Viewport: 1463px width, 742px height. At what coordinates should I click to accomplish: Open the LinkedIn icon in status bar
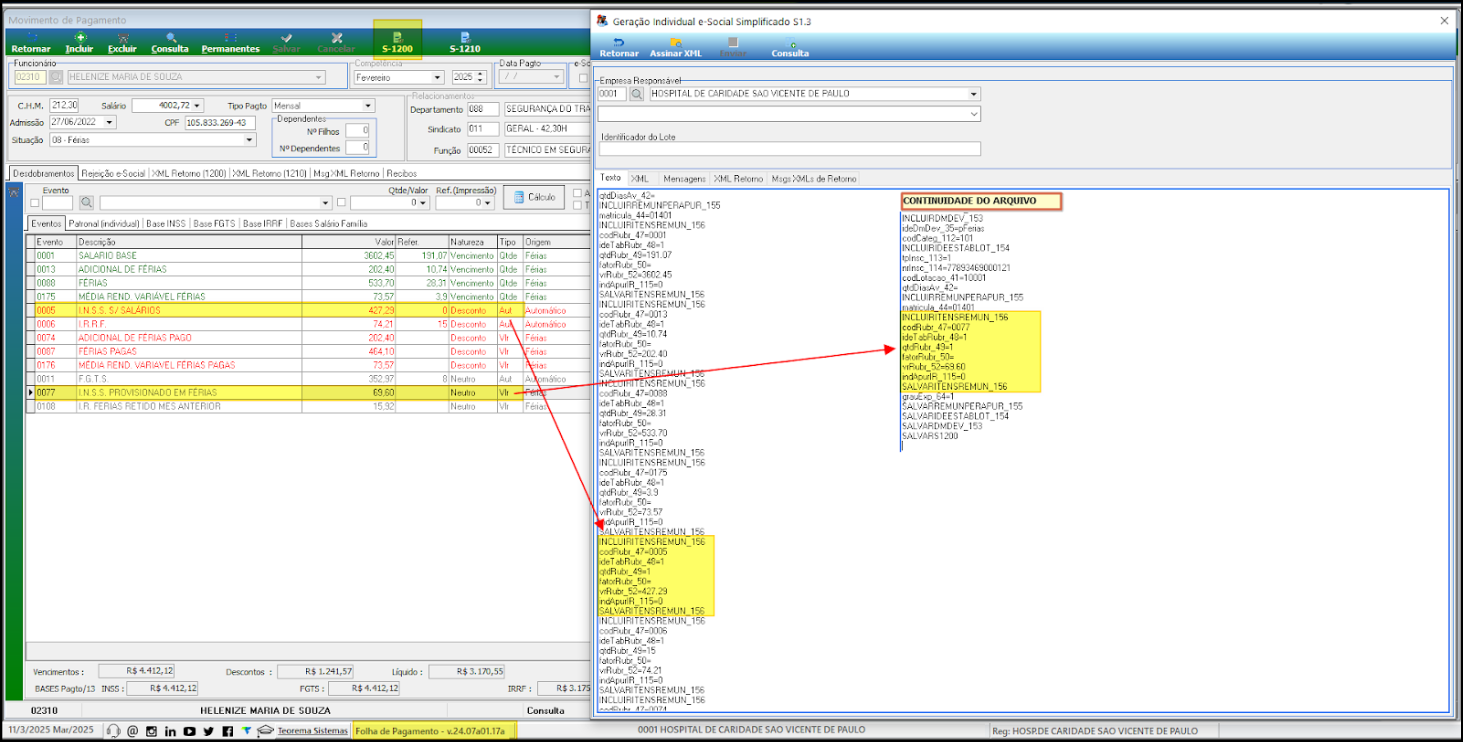171,731
